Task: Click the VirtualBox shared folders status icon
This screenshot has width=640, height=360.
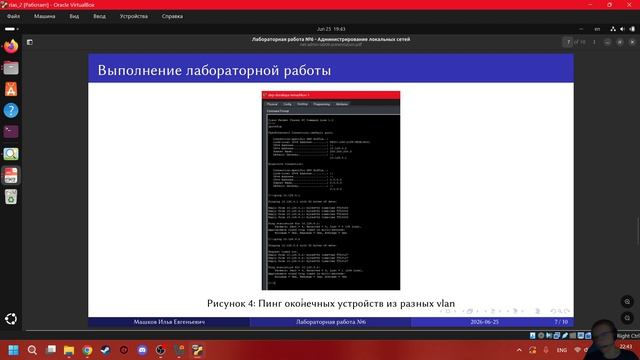Action: click(573, 336)
